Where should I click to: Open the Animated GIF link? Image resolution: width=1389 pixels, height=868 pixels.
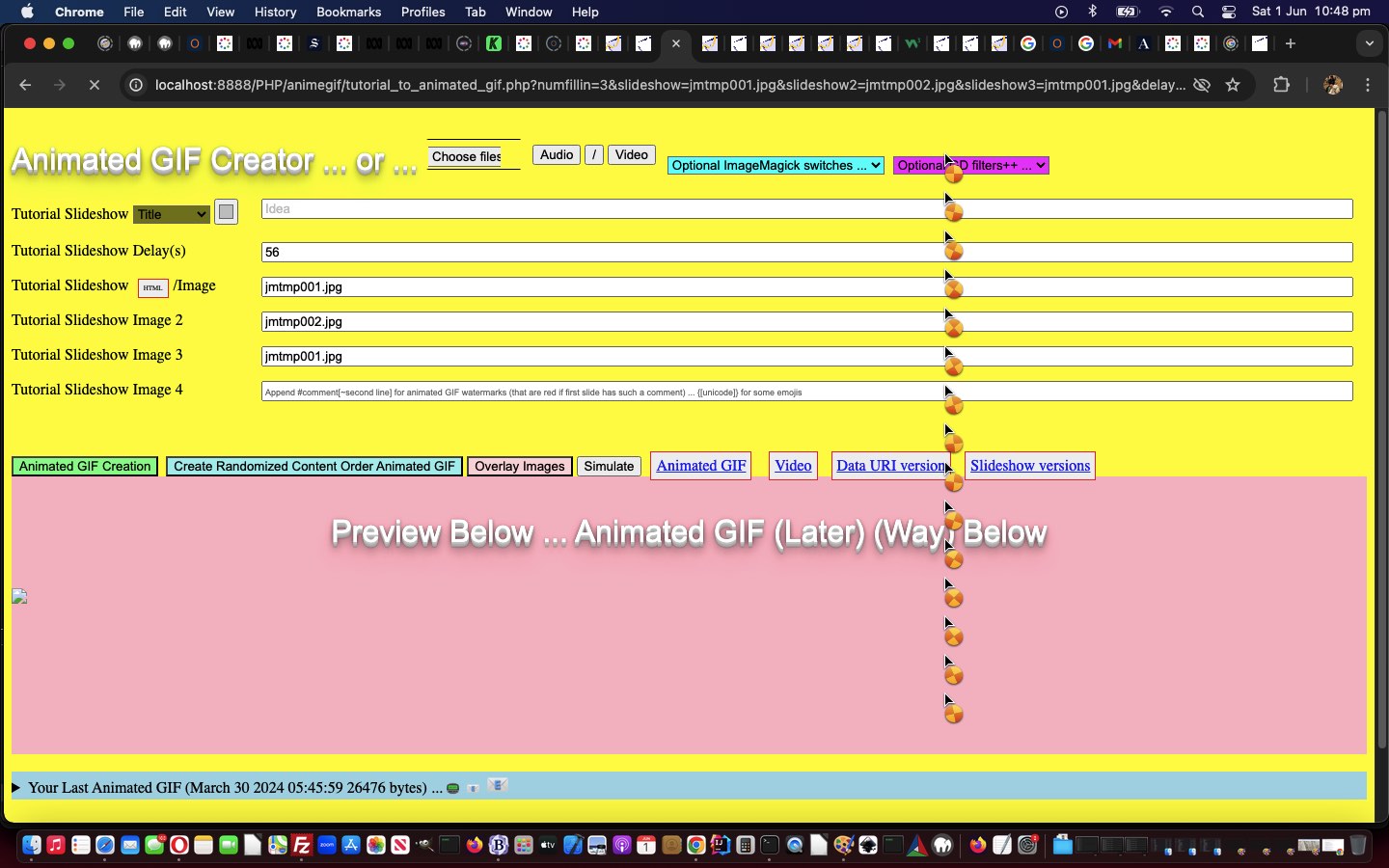pos(701,466)
